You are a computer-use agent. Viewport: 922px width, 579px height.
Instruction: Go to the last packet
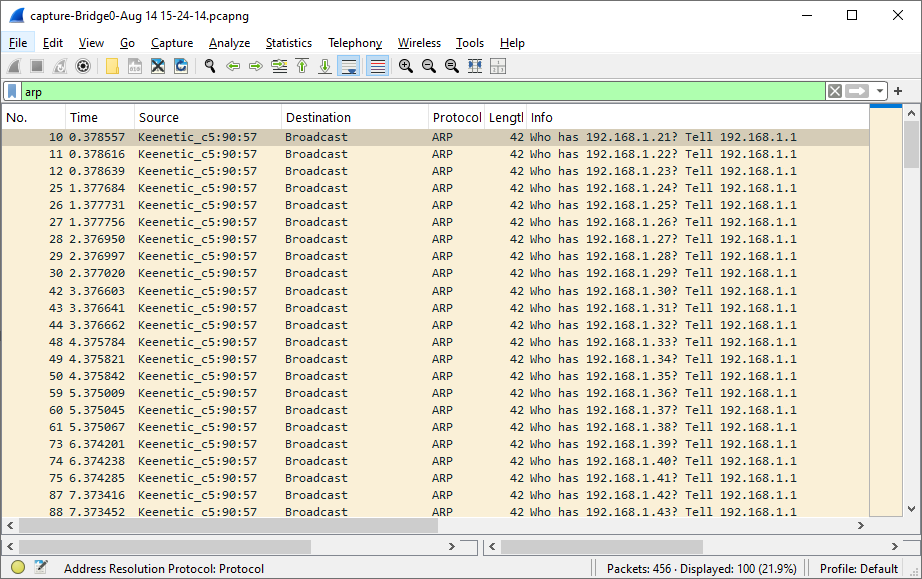324,65
